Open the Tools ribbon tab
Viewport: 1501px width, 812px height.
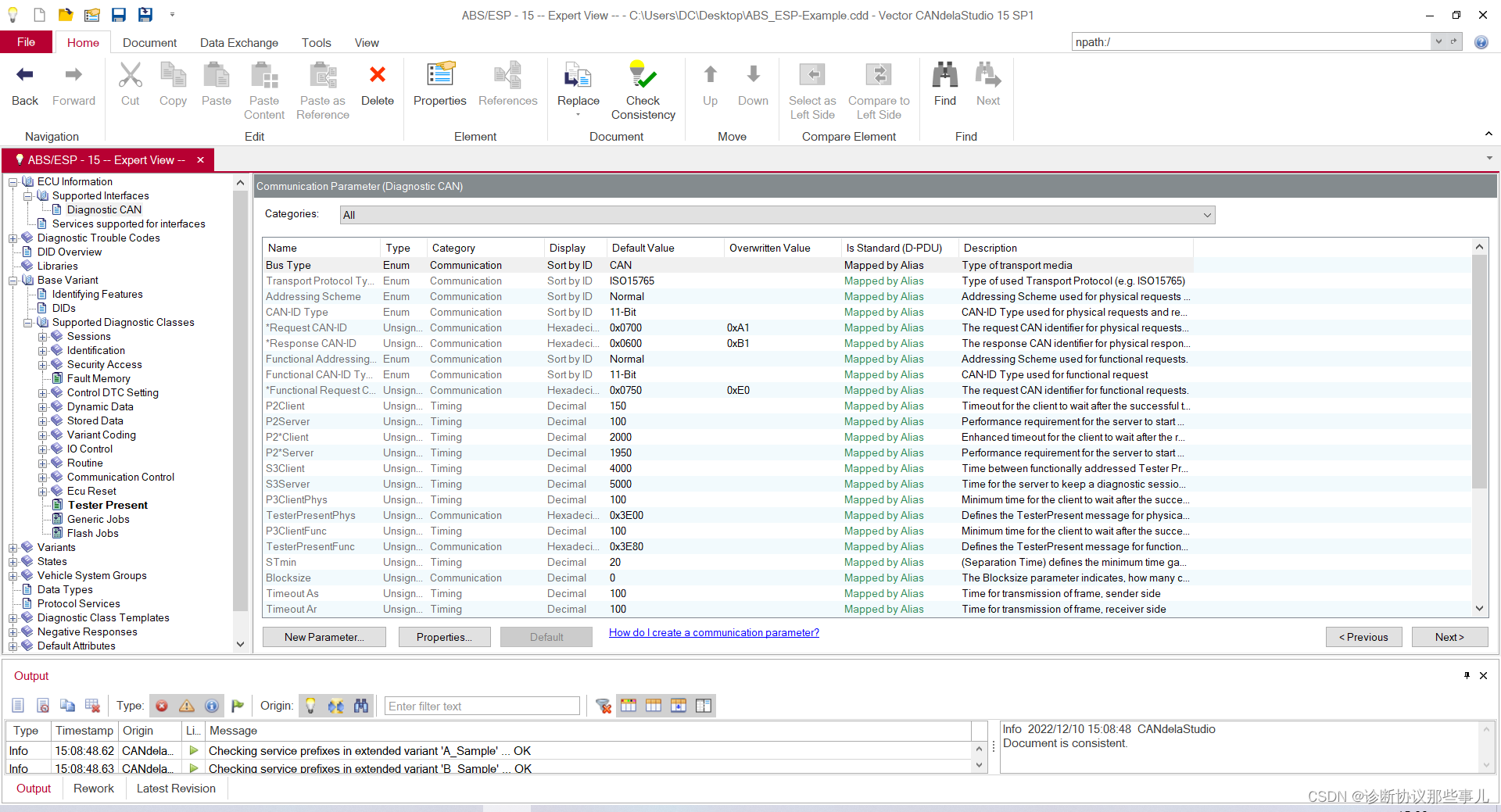point(317,43)
